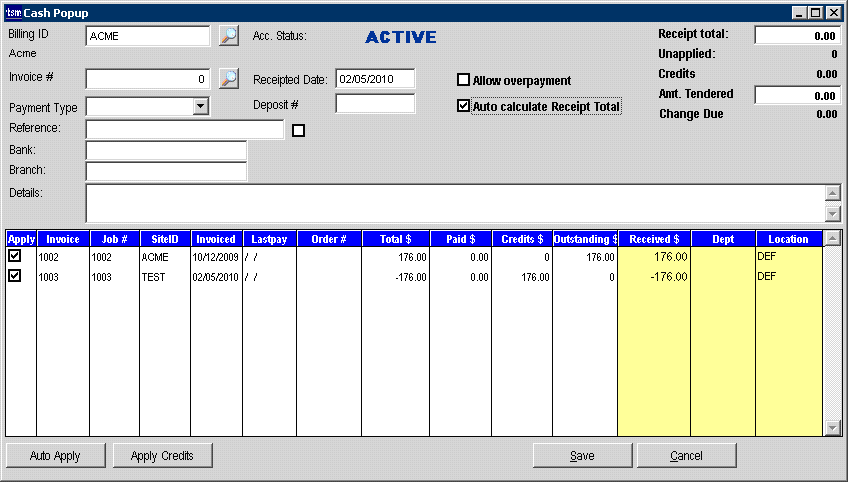Enable the Allow overpayment checkbox
The image size is (849, 483).
coord(463,80)
